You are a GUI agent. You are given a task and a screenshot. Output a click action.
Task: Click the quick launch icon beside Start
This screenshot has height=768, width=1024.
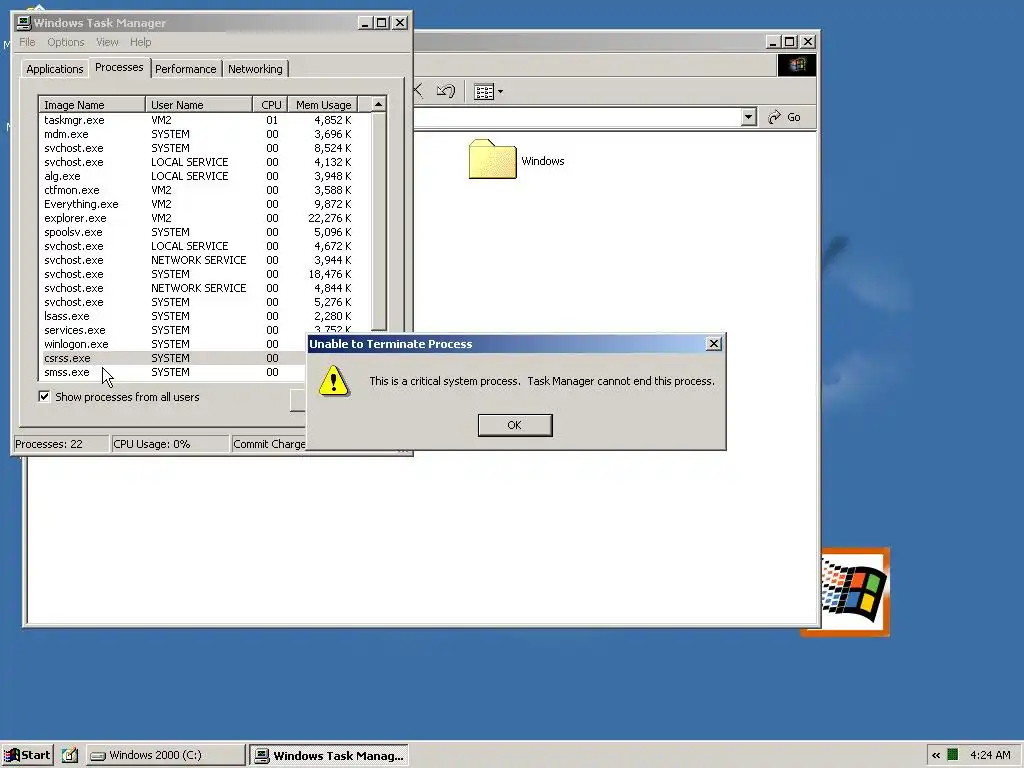tap(70, 755)
